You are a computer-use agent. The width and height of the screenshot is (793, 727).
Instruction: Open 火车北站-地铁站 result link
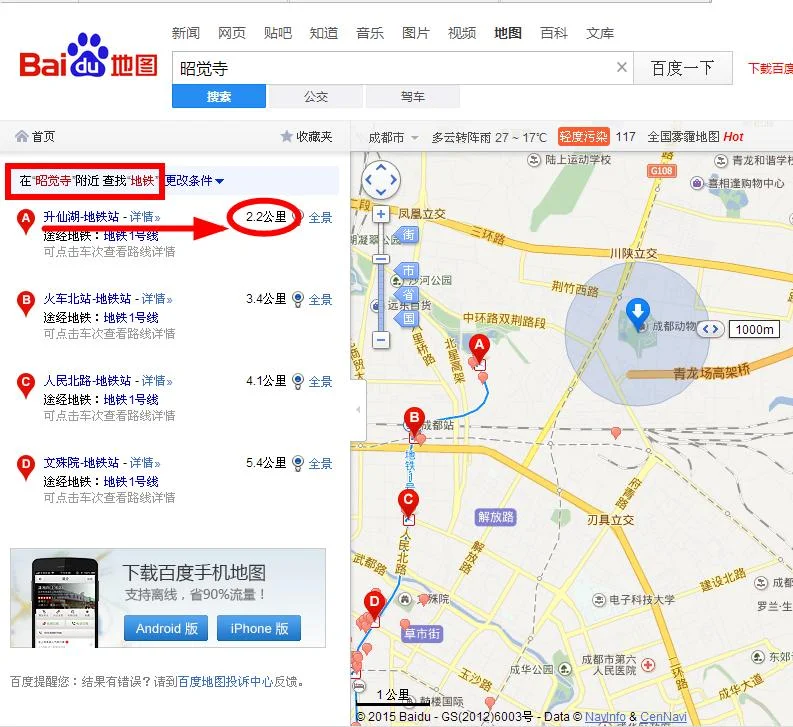[87, 299]
